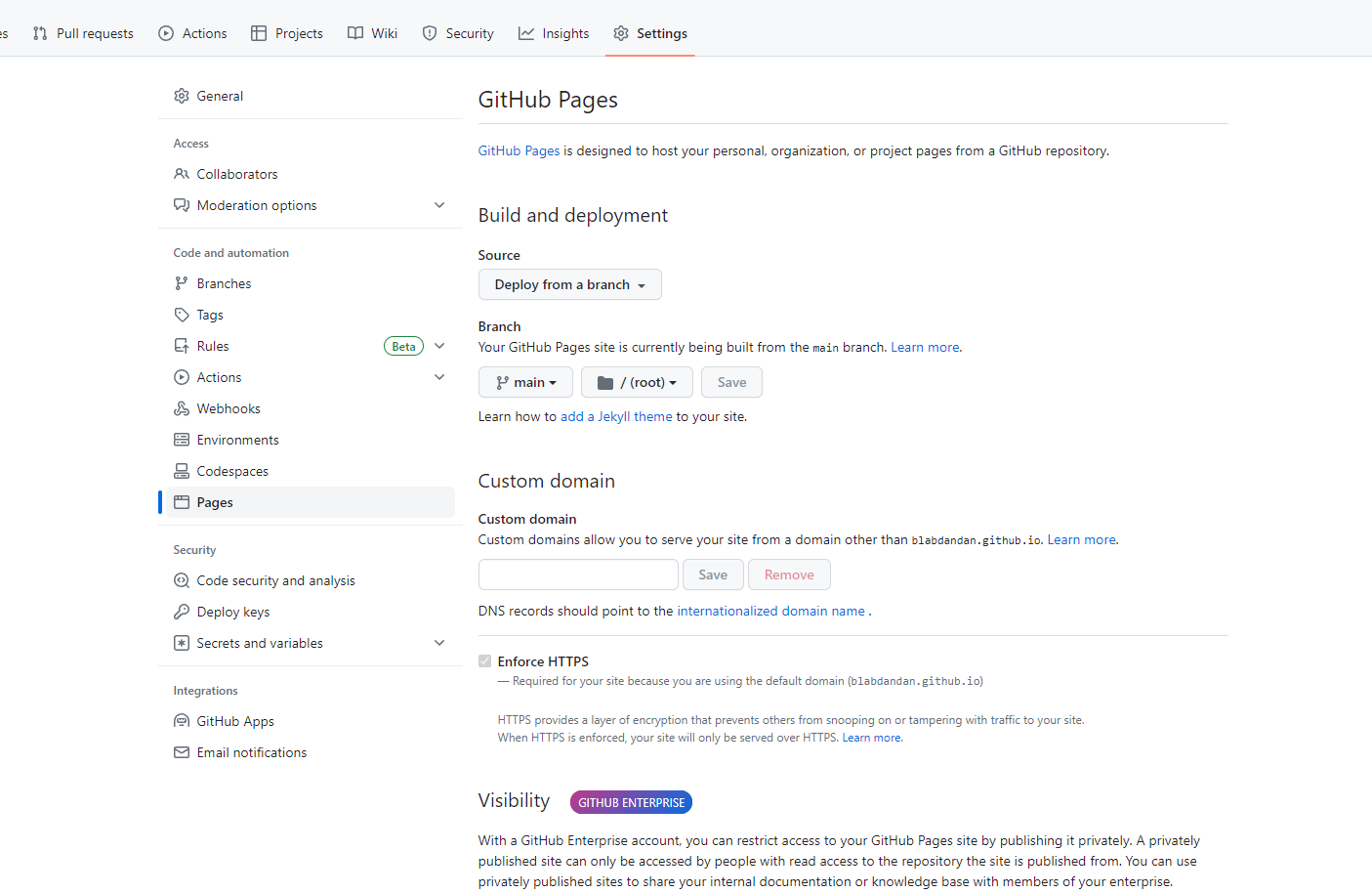
Task: Click the Pages browser icon in sidebar
Action: 182,502
